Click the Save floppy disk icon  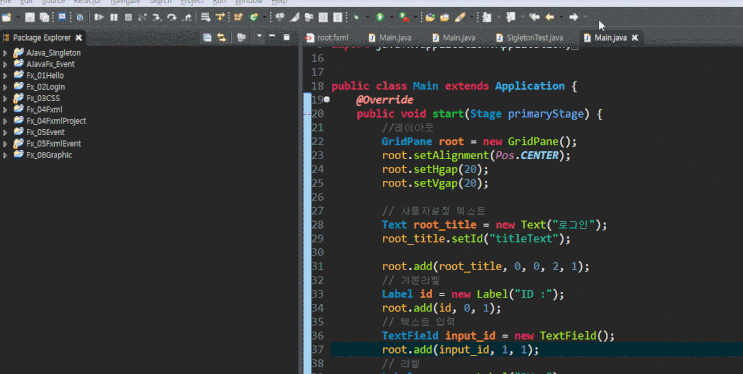(30, 18)
